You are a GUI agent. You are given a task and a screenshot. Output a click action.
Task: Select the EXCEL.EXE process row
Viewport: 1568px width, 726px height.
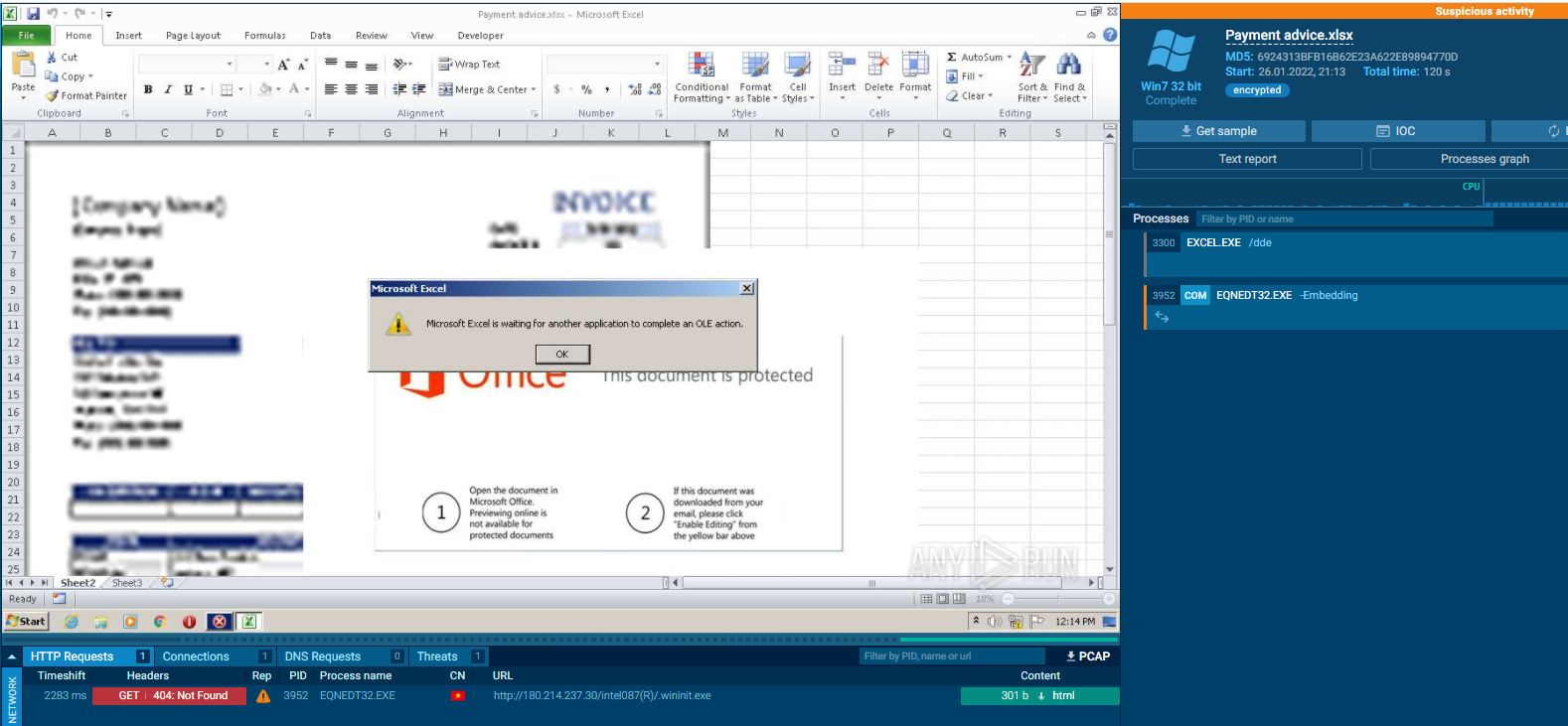[1355, 254]
